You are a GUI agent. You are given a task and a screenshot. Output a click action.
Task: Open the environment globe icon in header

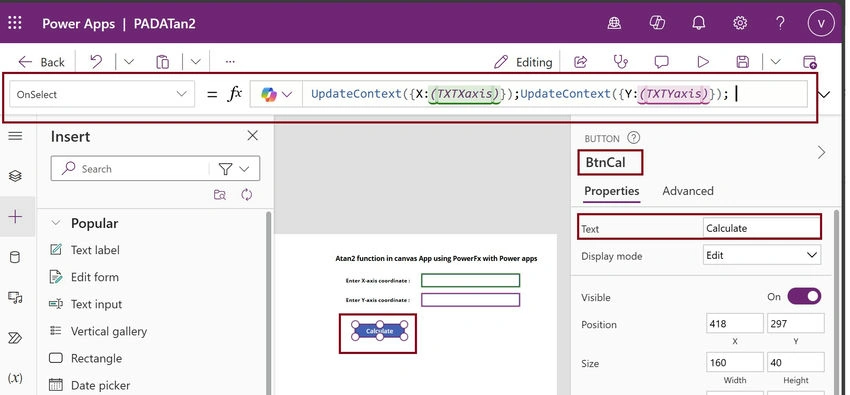[x=614, y=23]
